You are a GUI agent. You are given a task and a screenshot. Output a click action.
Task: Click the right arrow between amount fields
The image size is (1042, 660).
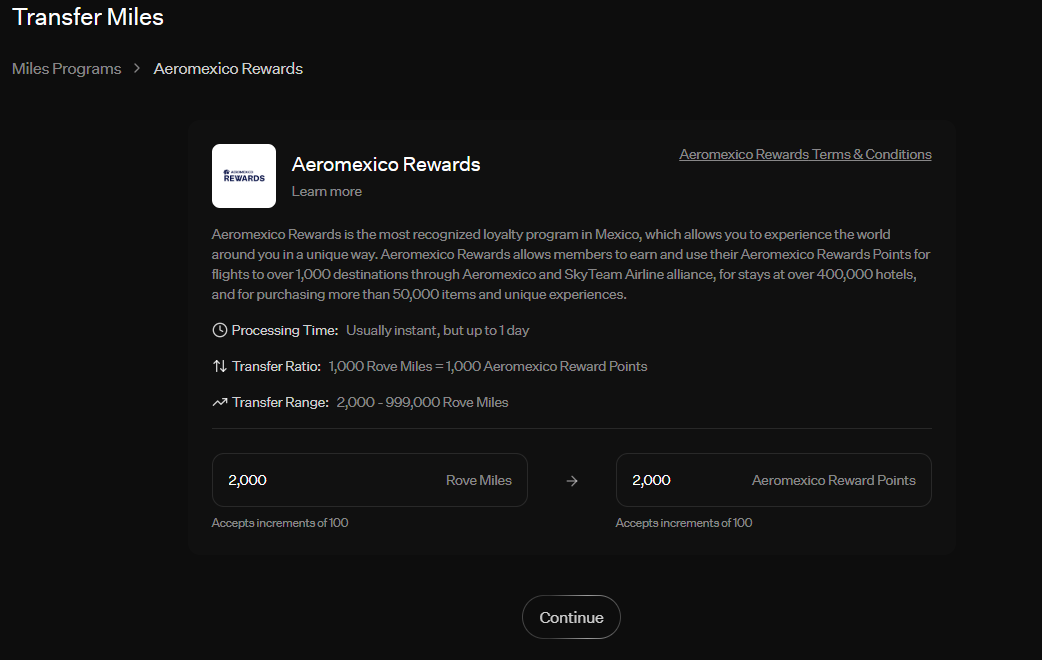[x=572, y=481]
